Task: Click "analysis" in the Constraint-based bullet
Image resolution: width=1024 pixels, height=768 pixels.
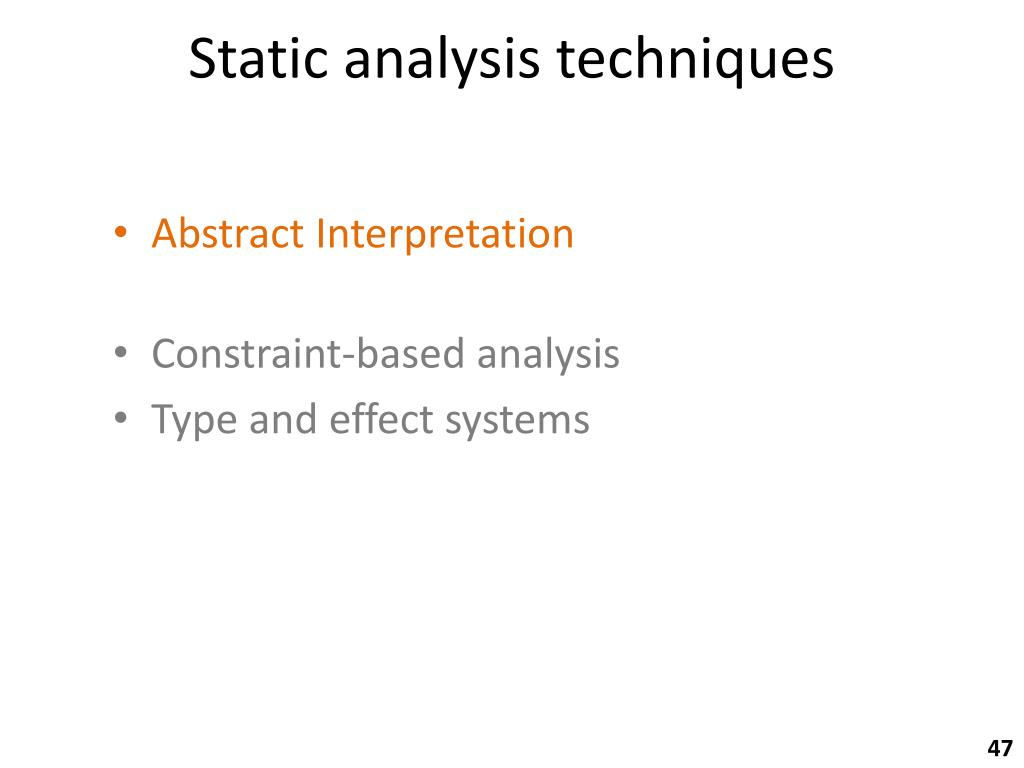Action: [548, 356]
